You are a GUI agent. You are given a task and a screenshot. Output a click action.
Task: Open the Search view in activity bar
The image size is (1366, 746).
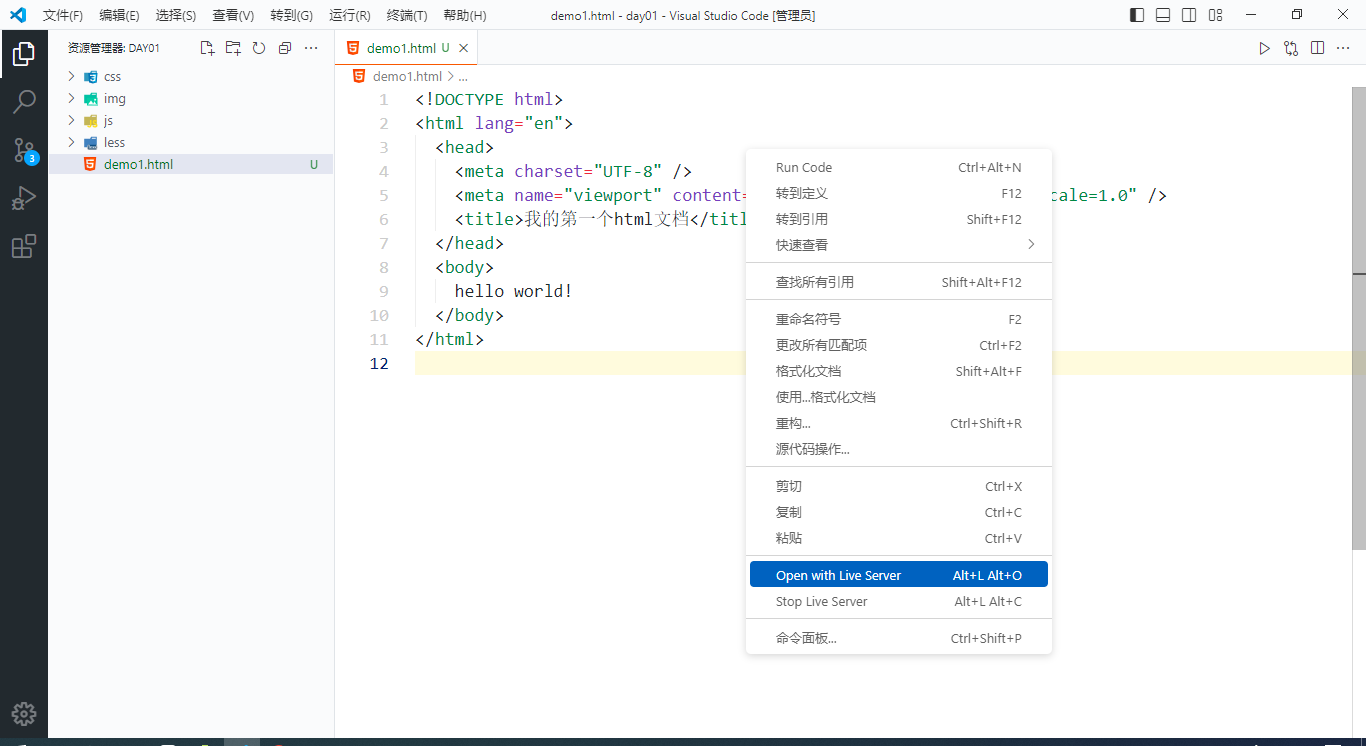tap(24, 102)
